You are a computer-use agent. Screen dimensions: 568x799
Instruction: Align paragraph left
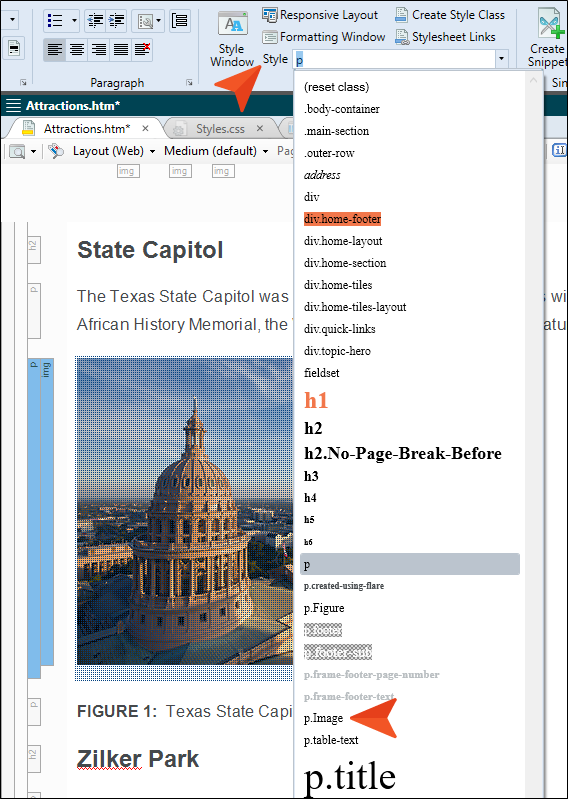click(55, 49)
